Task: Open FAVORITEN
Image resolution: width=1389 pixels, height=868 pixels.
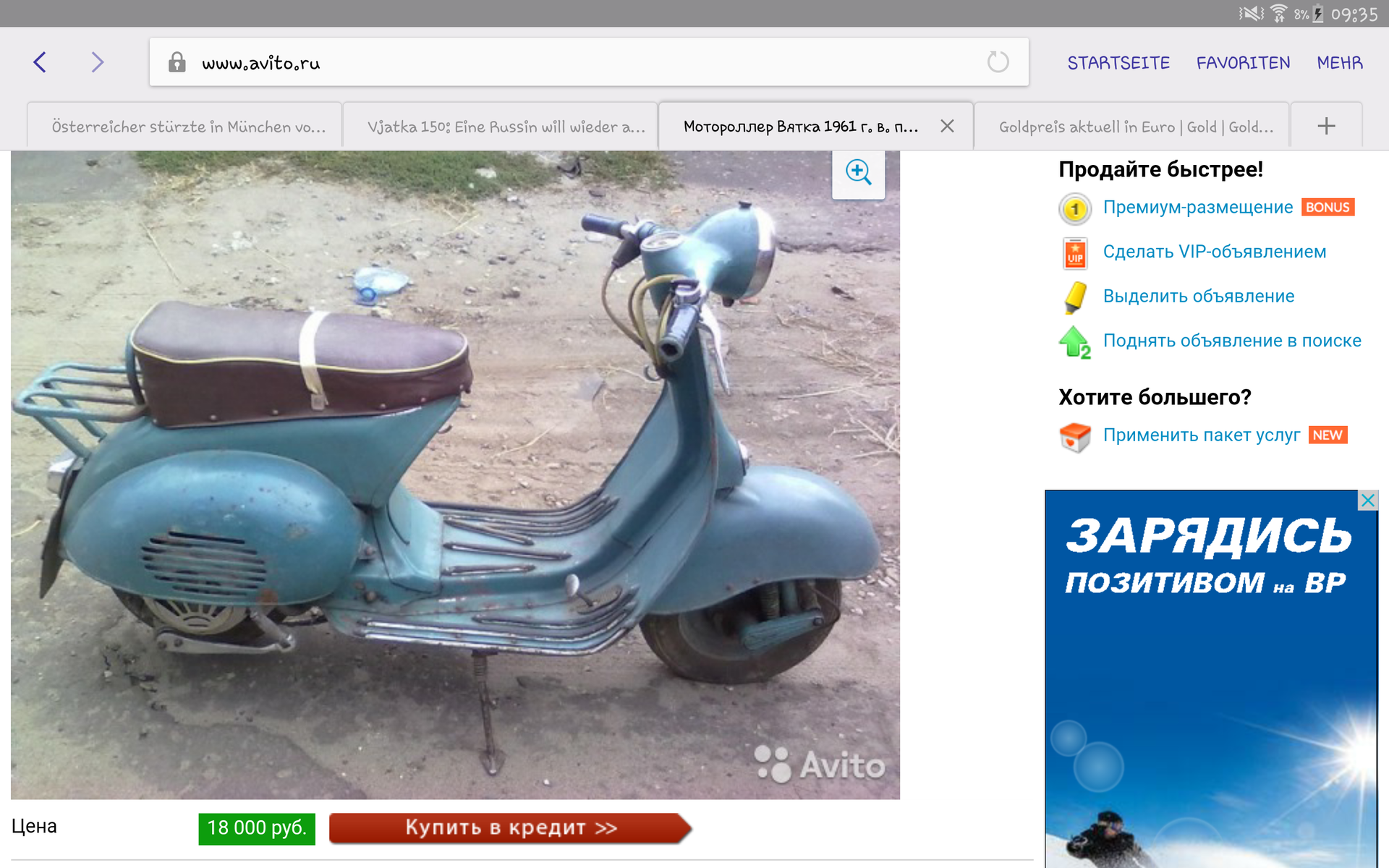Action: (x=1242, y=63)
